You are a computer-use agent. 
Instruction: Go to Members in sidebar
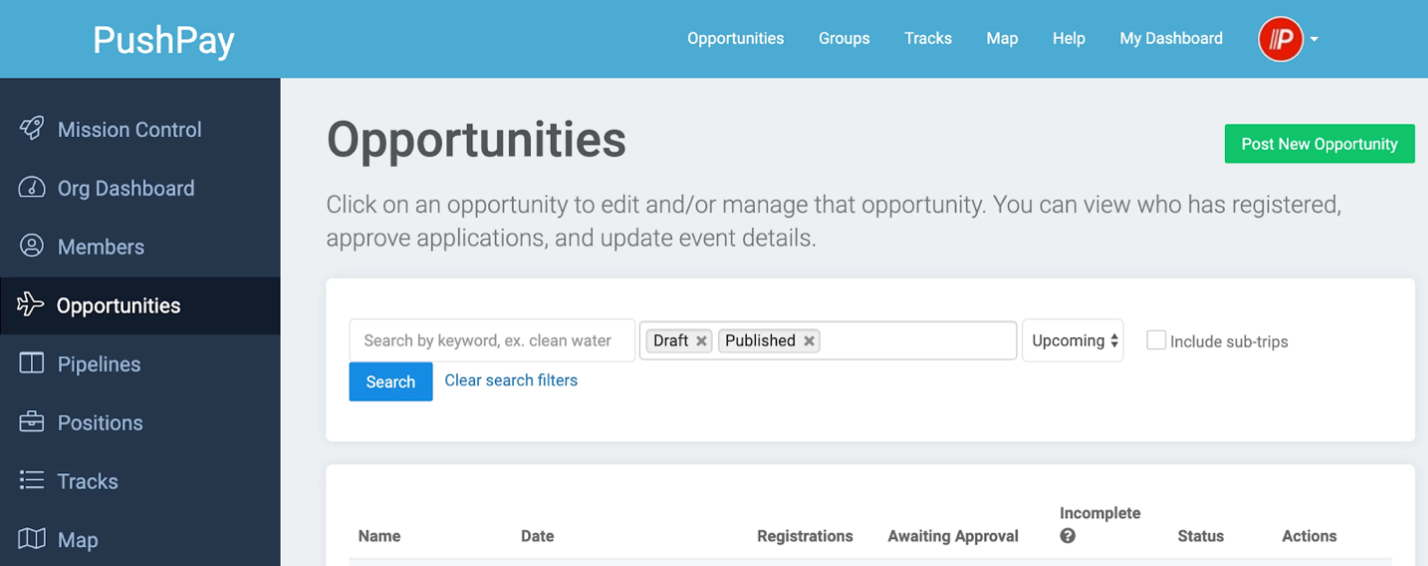(140, 247)
